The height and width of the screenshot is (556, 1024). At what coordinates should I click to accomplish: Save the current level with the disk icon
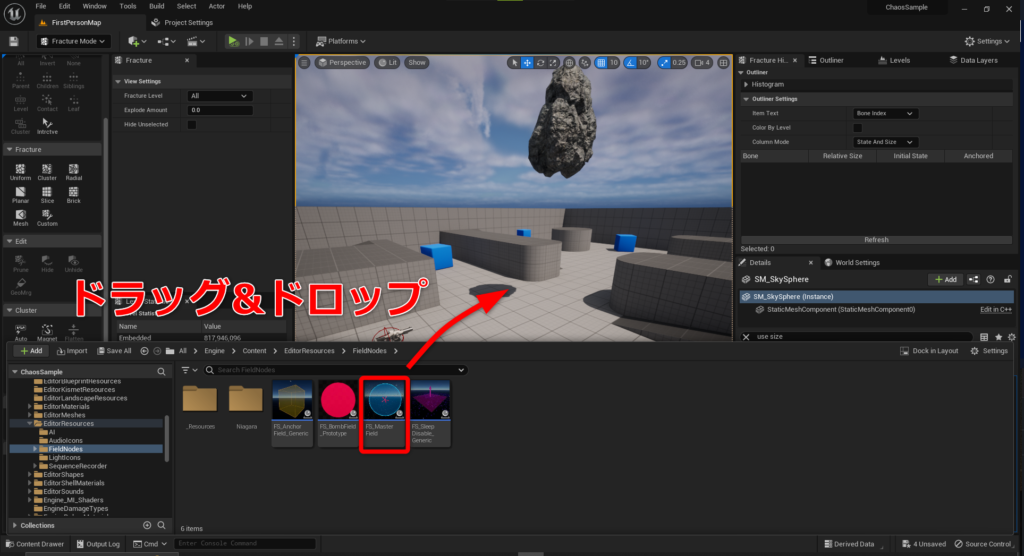tap(14, 41)
